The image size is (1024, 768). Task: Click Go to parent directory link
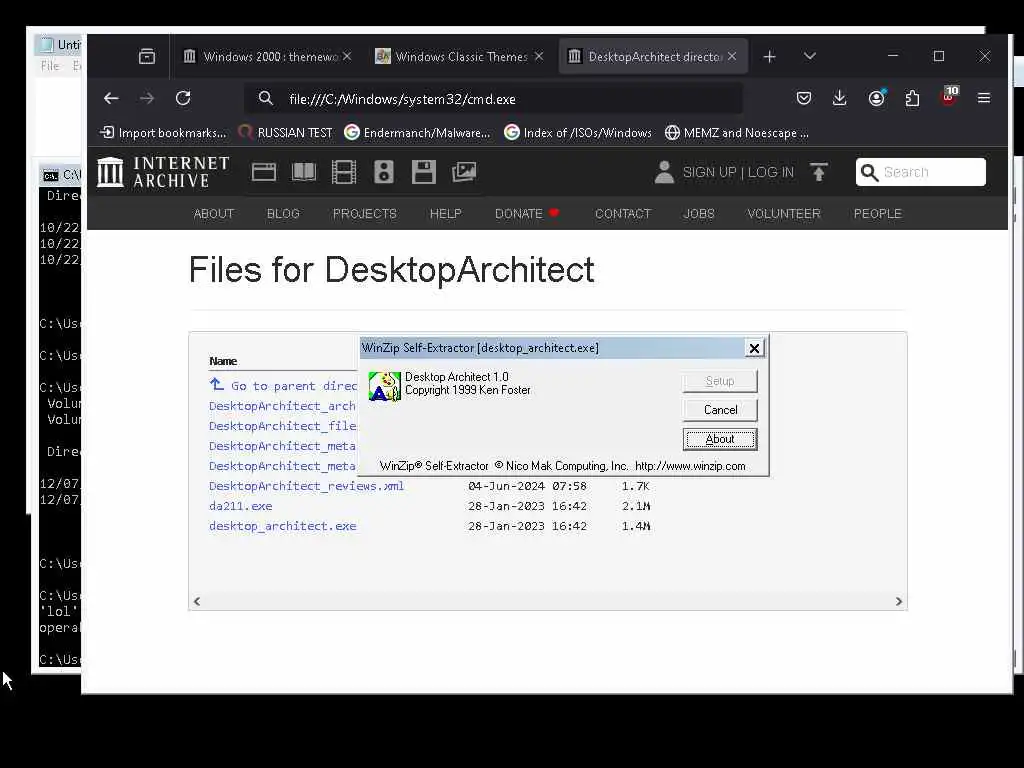coord(283,386)
